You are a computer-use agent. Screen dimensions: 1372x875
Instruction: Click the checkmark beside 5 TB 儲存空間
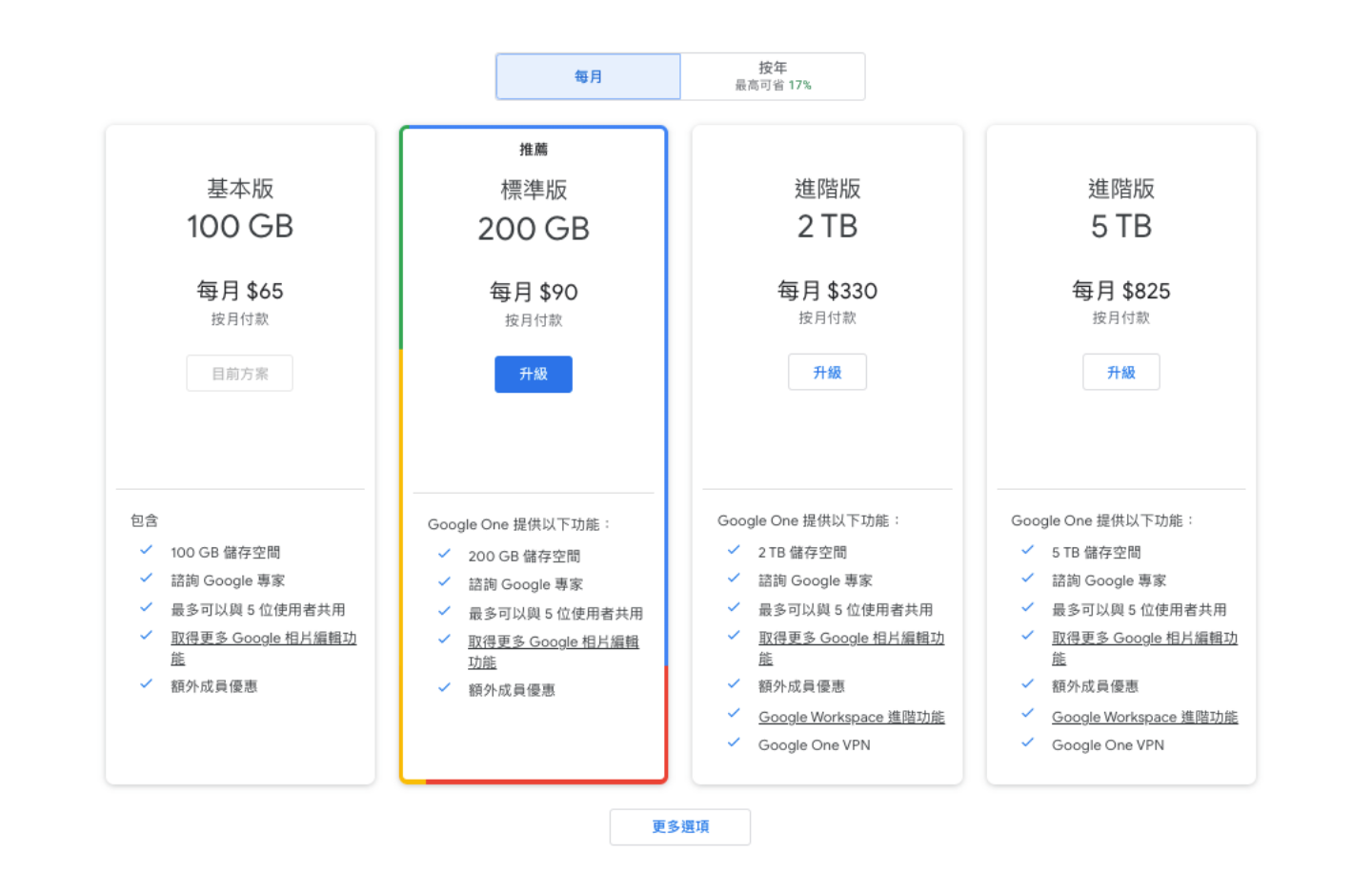point(1026,551)
